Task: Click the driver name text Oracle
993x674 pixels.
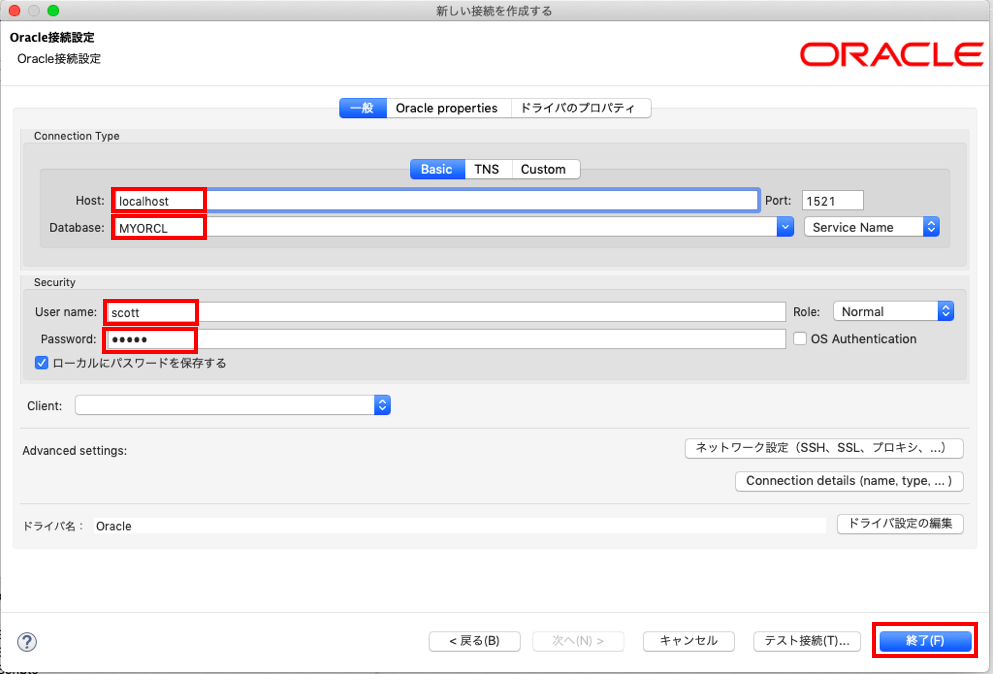Action: tap(114, 526)
